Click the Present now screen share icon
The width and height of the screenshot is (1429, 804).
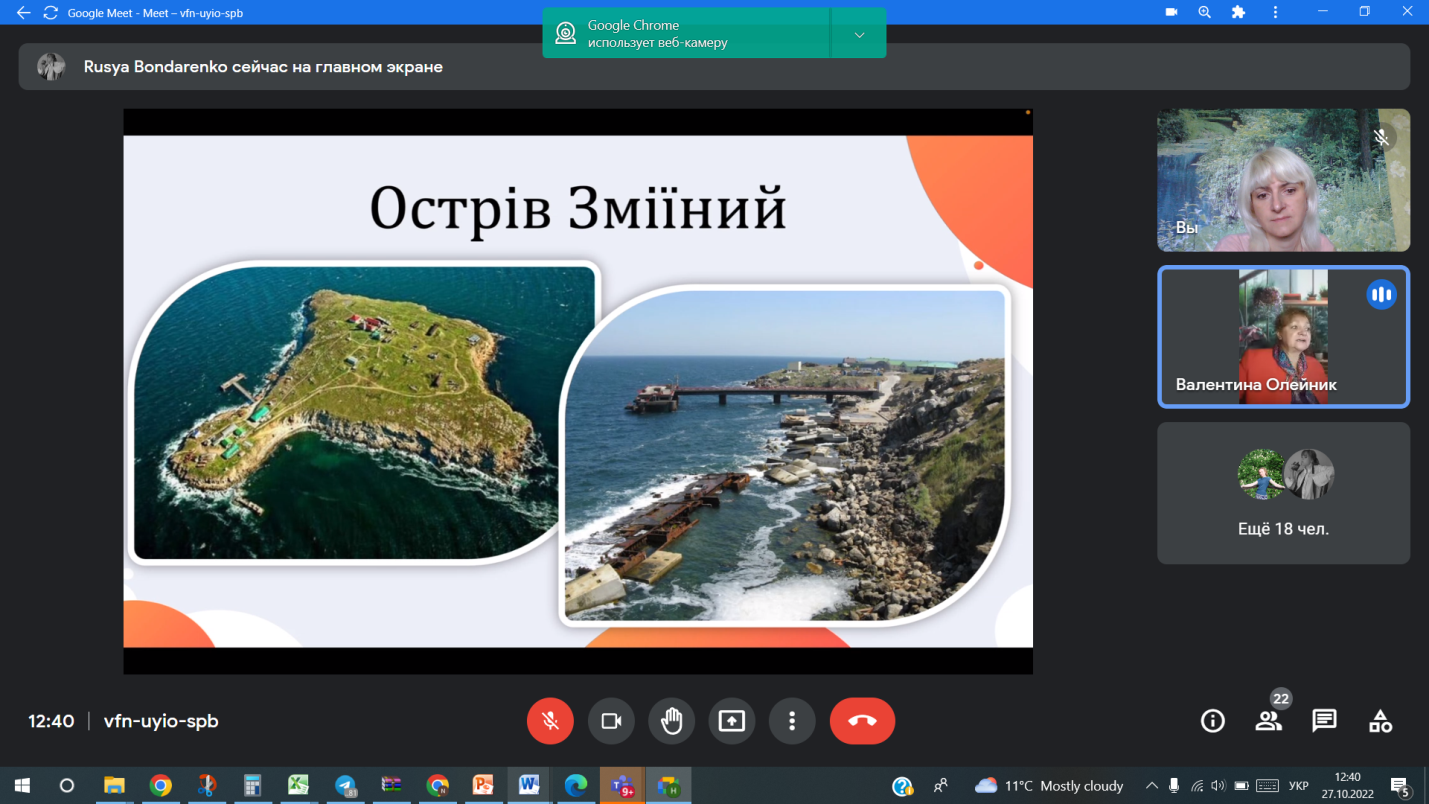732,721
